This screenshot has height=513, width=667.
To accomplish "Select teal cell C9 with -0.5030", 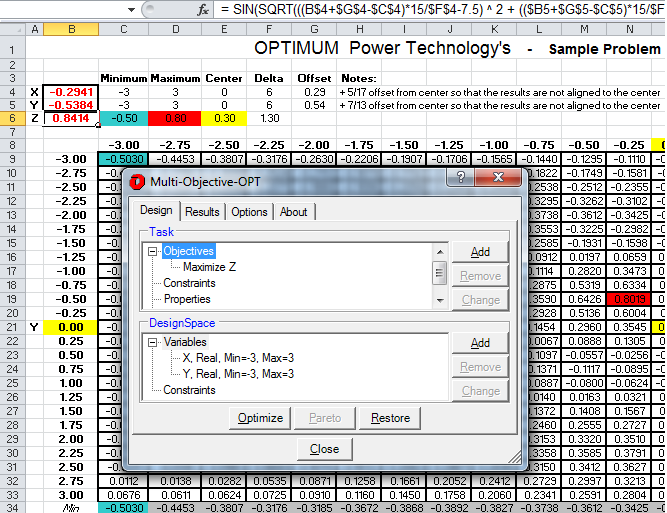I will pyautogui.click(x=124, y=159).
